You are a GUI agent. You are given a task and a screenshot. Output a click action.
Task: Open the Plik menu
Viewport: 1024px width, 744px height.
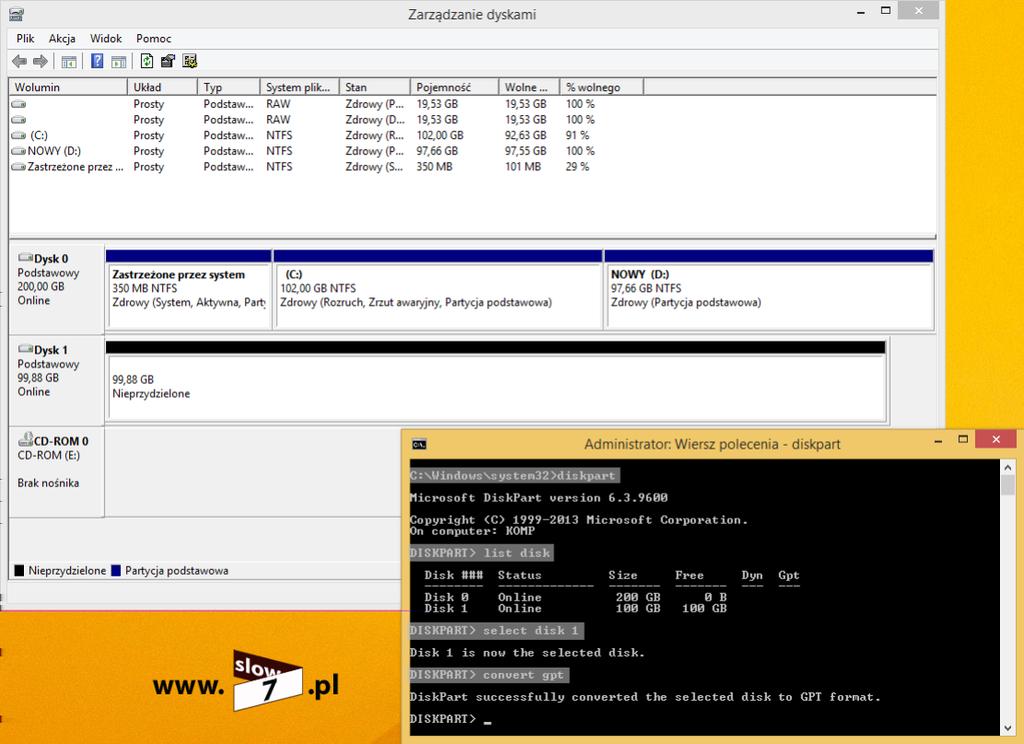click(25, 39)
